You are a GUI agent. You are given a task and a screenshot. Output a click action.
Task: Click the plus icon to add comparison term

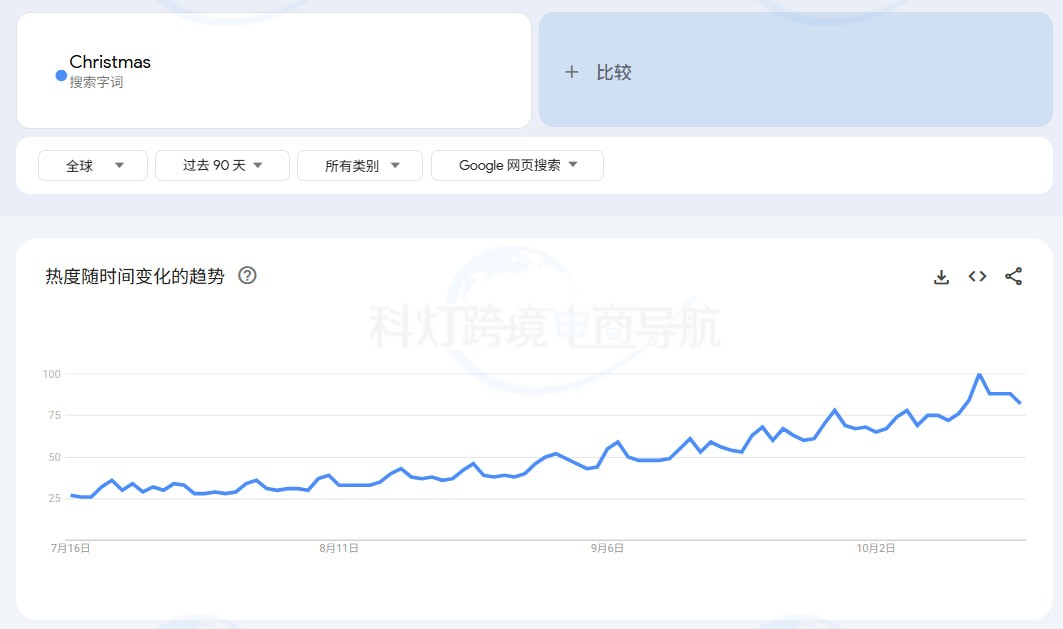pos(571,71)
